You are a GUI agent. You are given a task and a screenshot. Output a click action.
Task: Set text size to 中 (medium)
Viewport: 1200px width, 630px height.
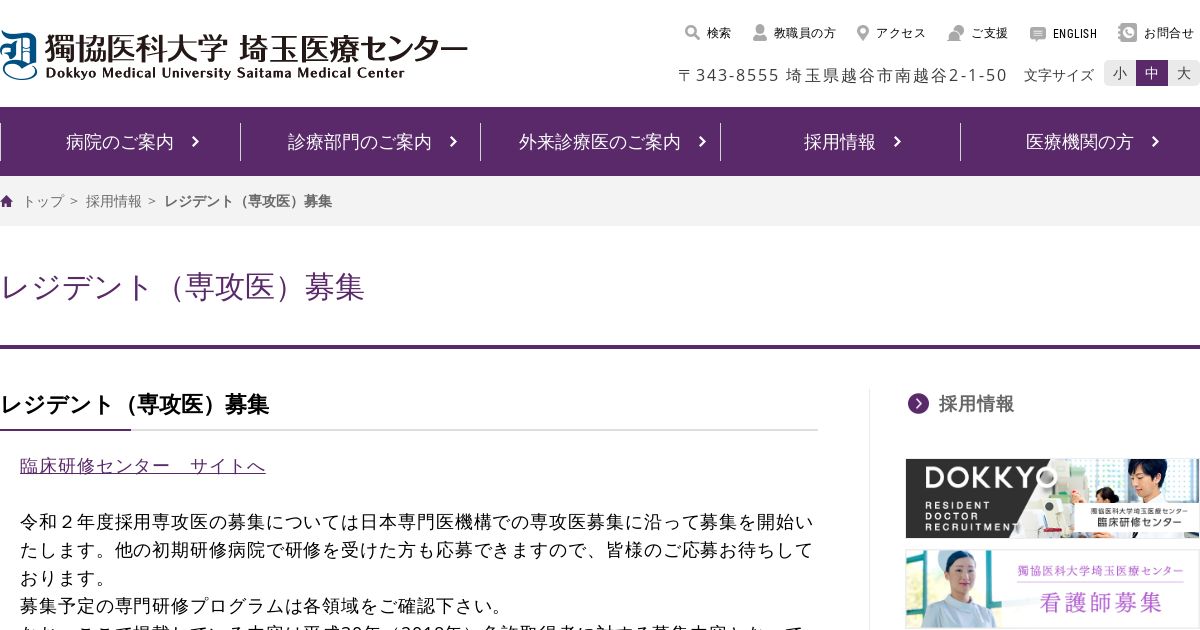pos(1152,73)
